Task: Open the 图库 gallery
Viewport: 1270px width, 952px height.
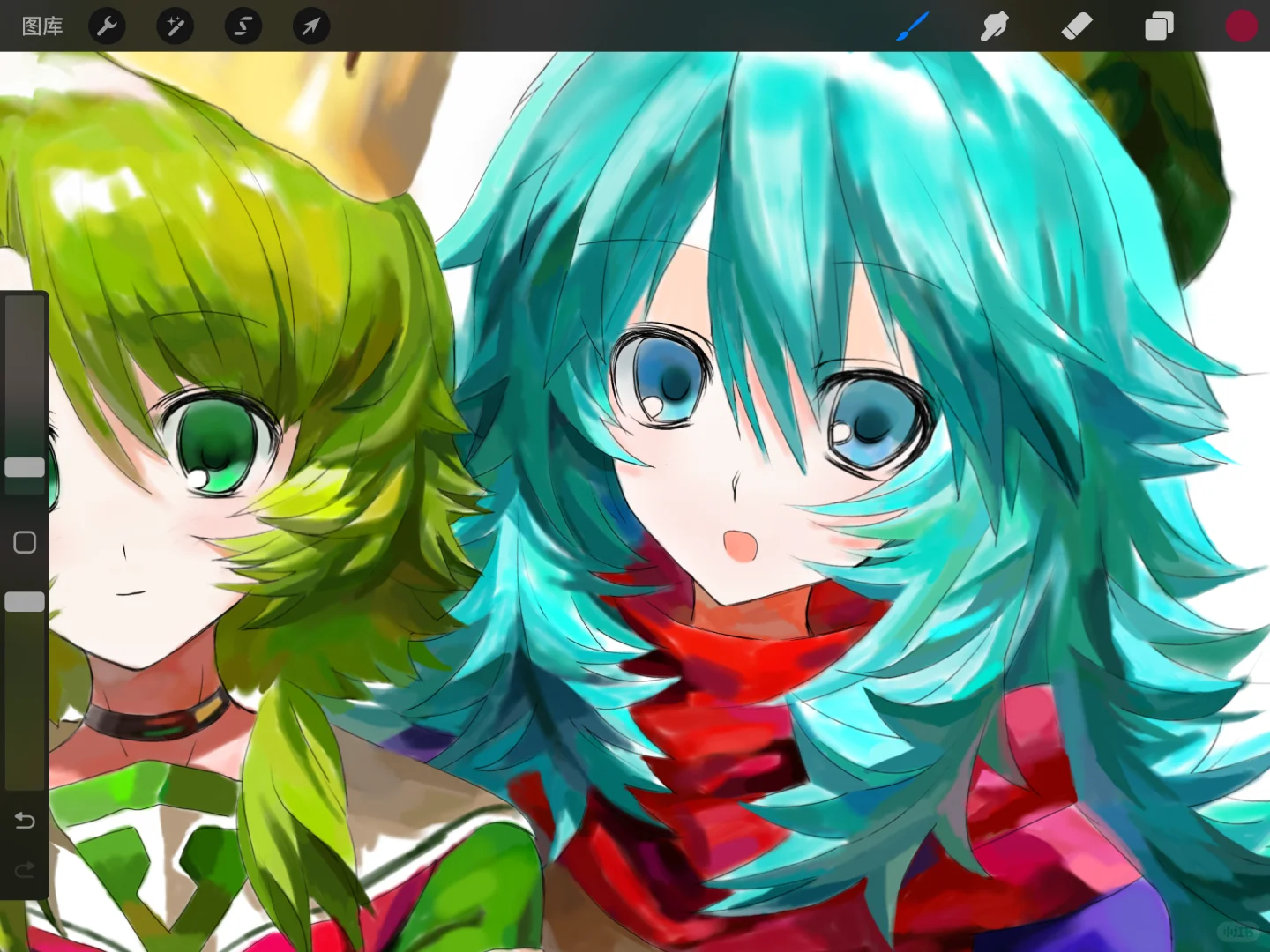Action: tap(42, 26)
